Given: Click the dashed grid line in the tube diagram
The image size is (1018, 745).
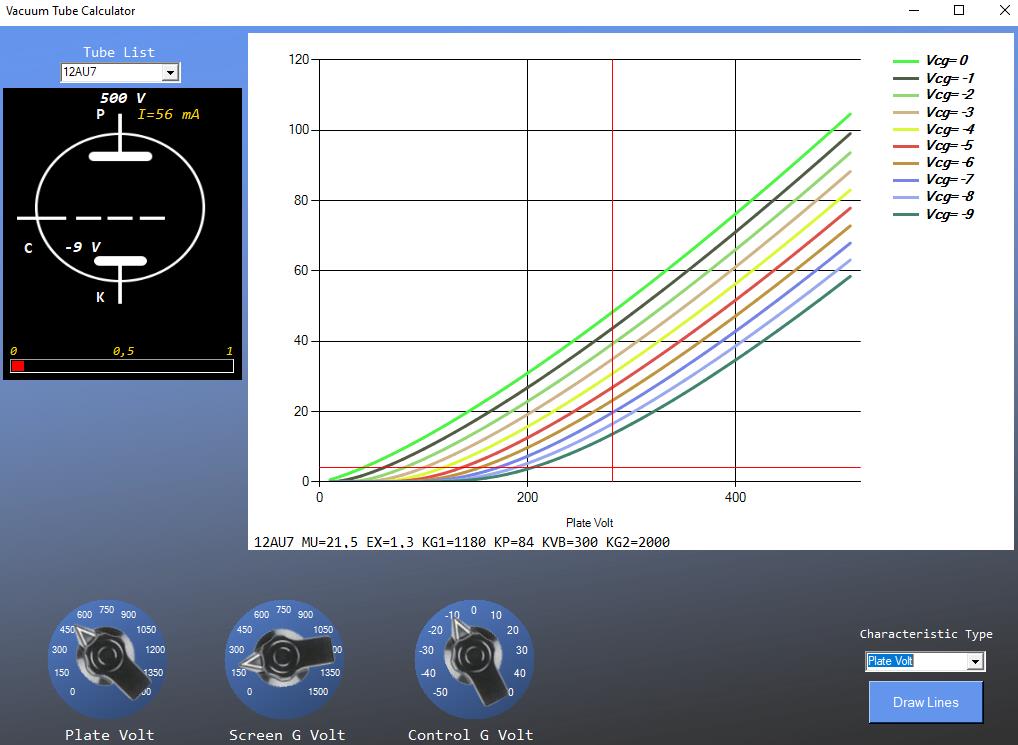Looking at the screenshot, I should (91, 217).
